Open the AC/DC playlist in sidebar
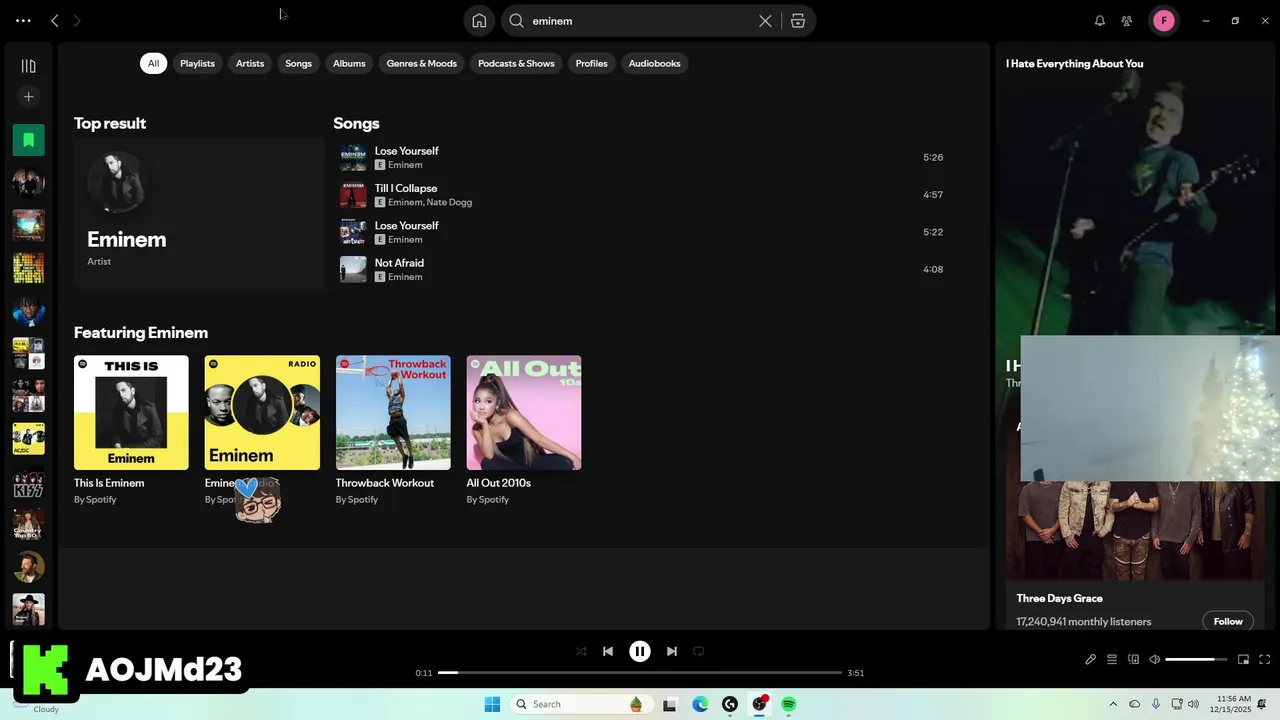The height and width of the screenshot is (720, 1280). click(28, 439)
